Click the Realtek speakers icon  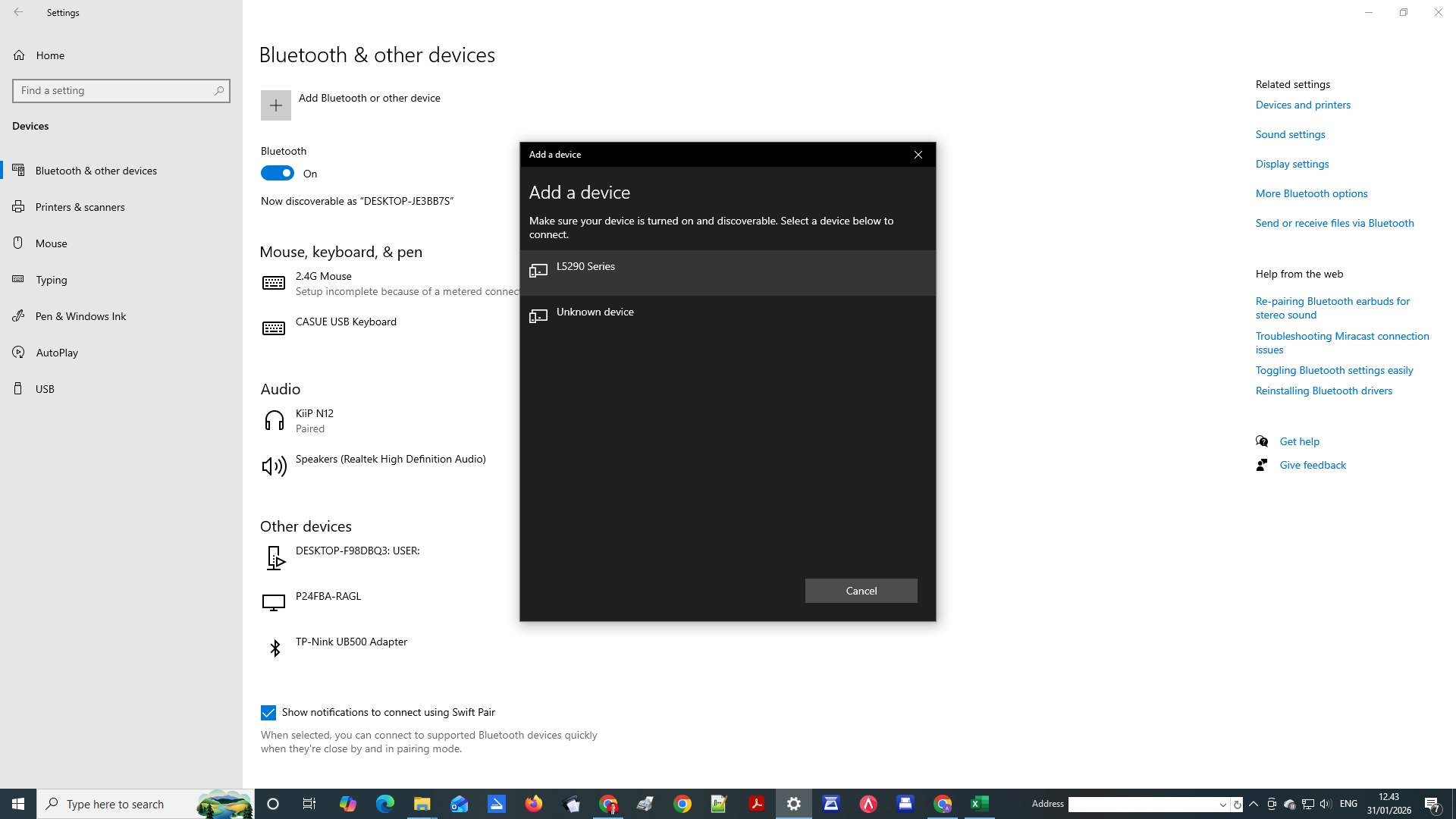274,466
